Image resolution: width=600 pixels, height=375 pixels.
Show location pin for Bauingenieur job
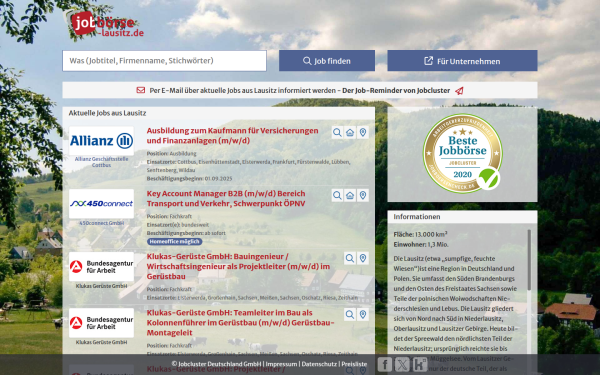[x=363, y=258]
